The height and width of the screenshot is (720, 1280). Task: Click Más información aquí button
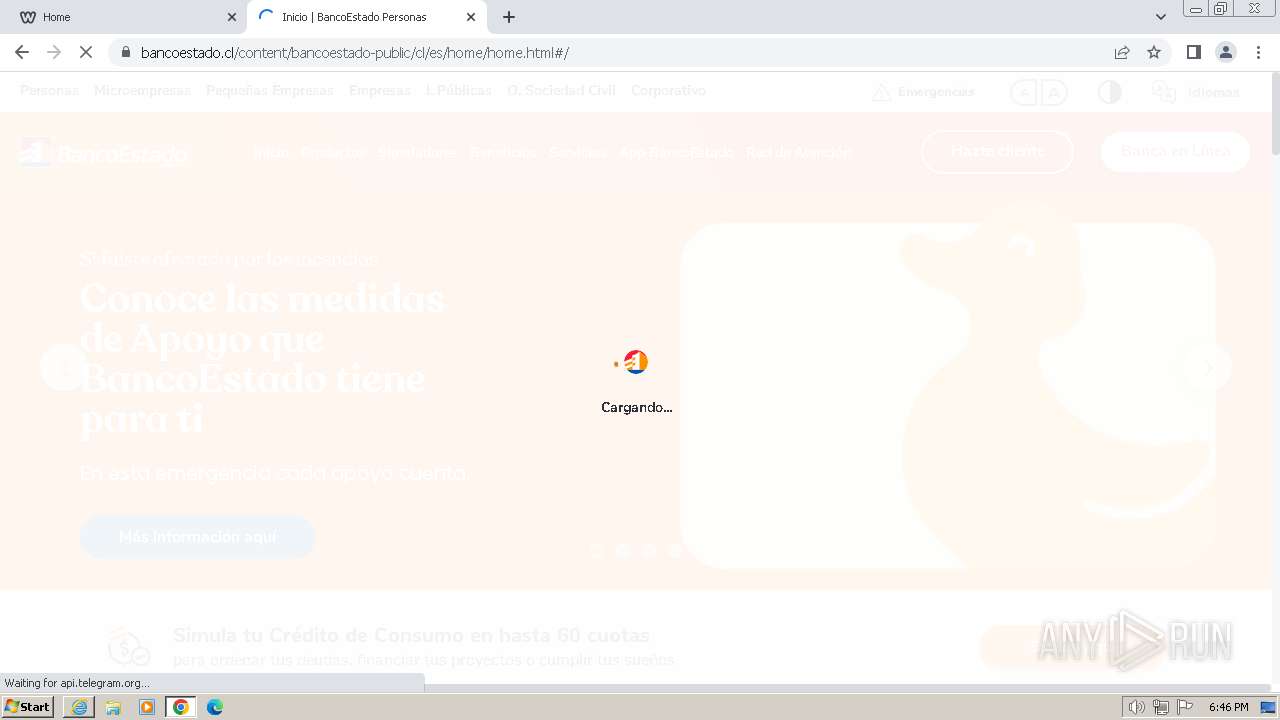(197, 537)
